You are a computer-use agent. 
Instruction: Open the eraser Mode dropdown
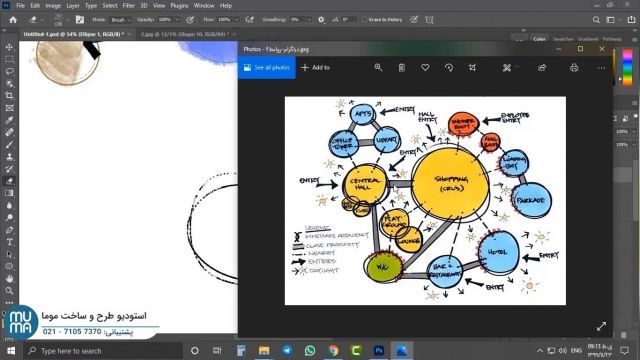[121, 20]
